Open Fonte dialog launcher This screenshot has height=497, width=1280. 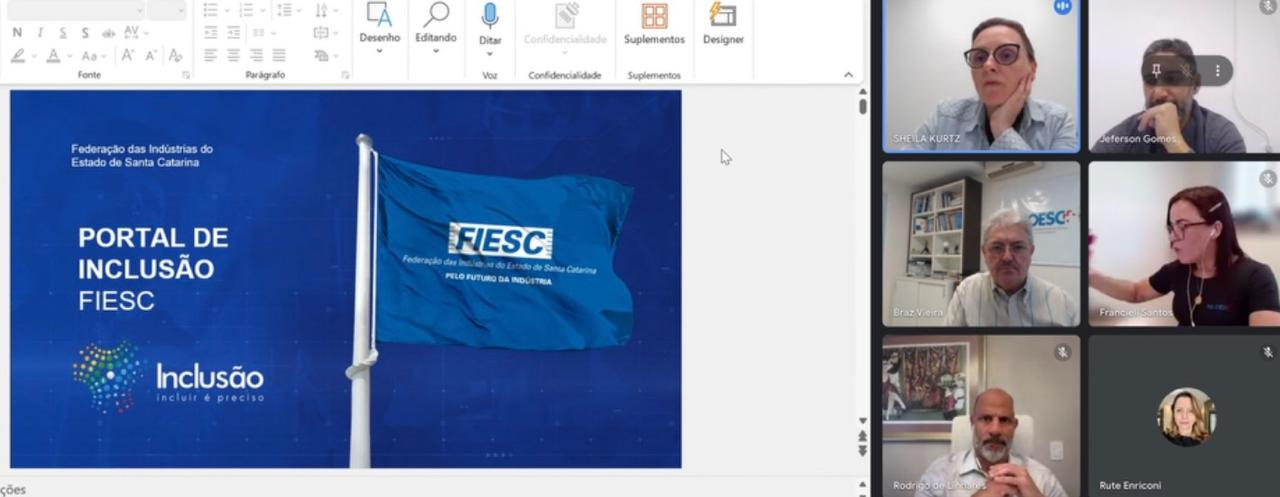pos(186,75)
